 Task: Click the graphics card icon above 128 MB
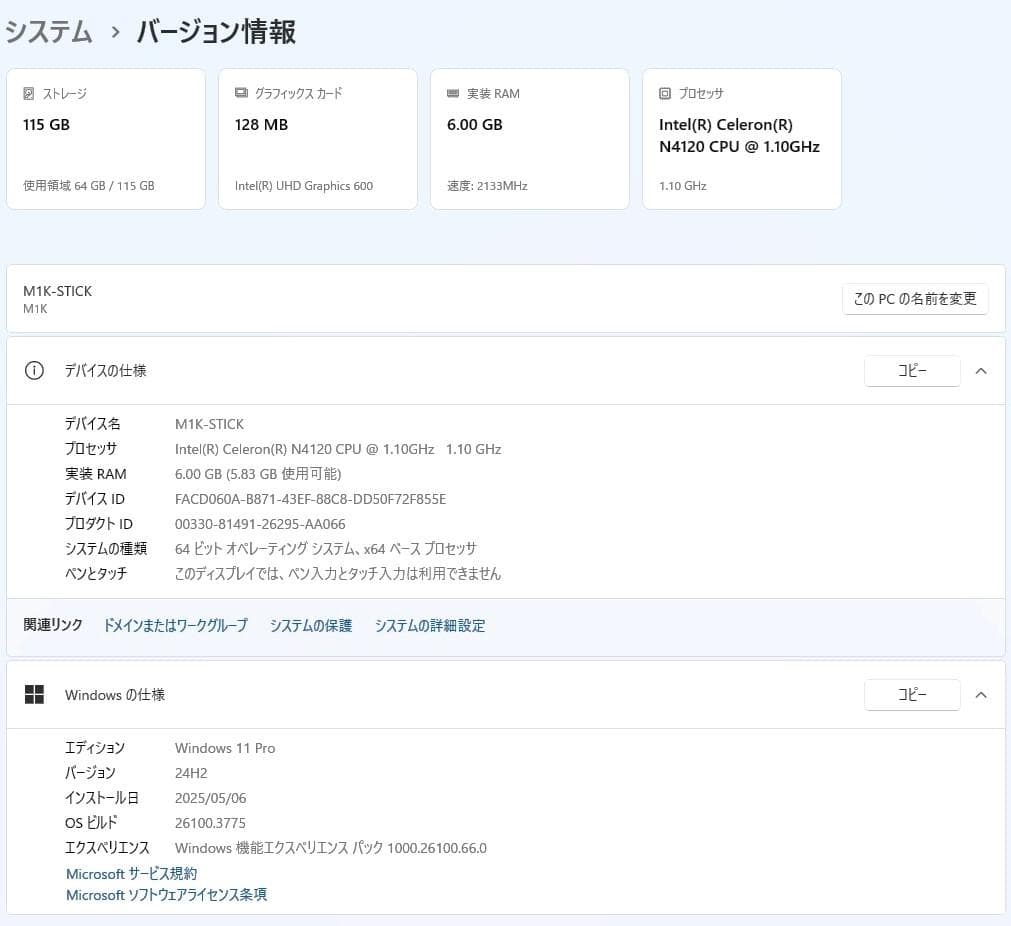point(239,93)
